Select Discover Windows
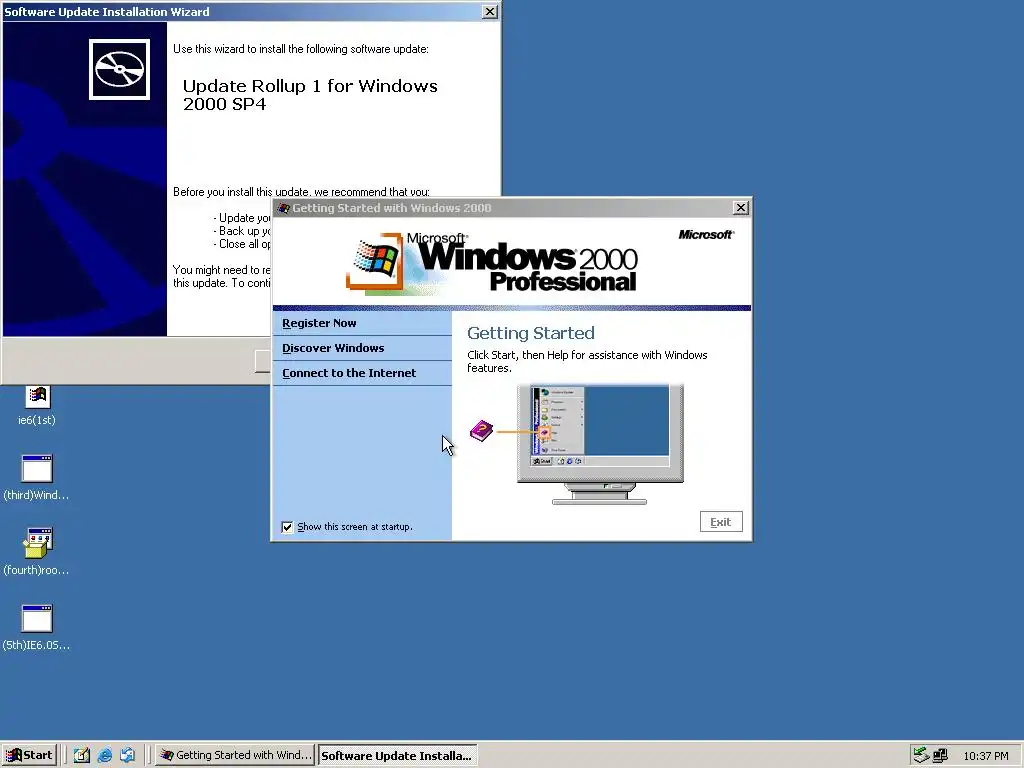This screenshot has height=768, width=1024. point(333,348)
